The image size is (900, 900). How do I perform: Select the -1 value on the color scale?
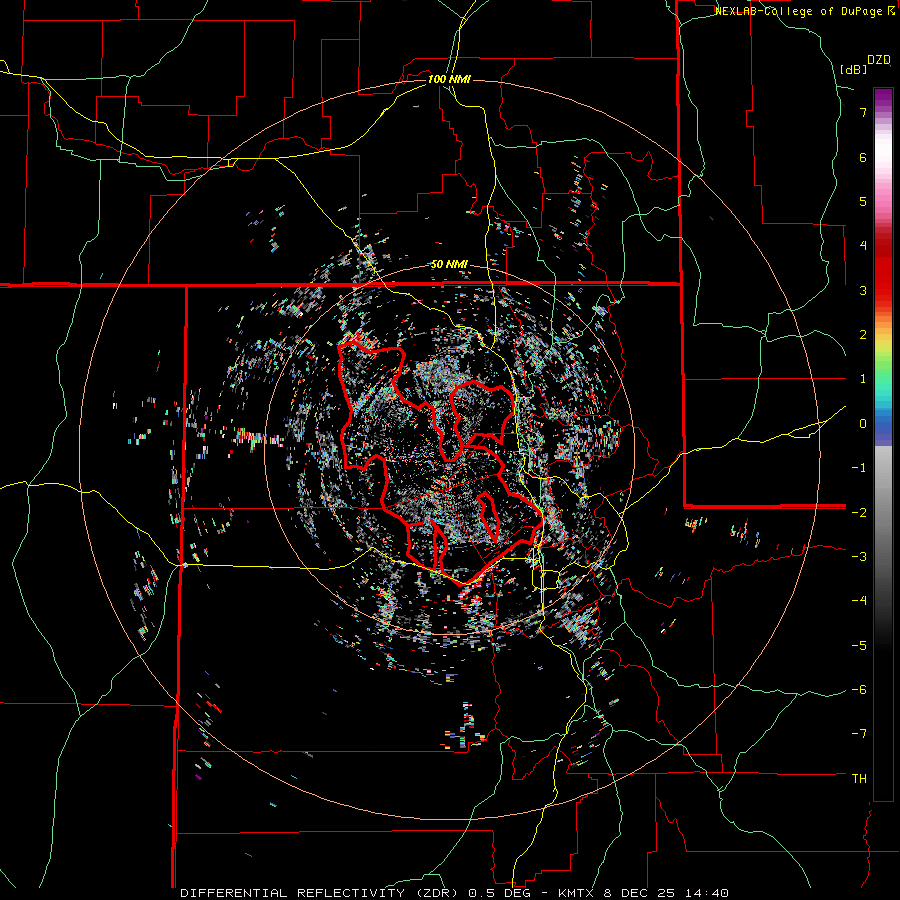[859, 468]
